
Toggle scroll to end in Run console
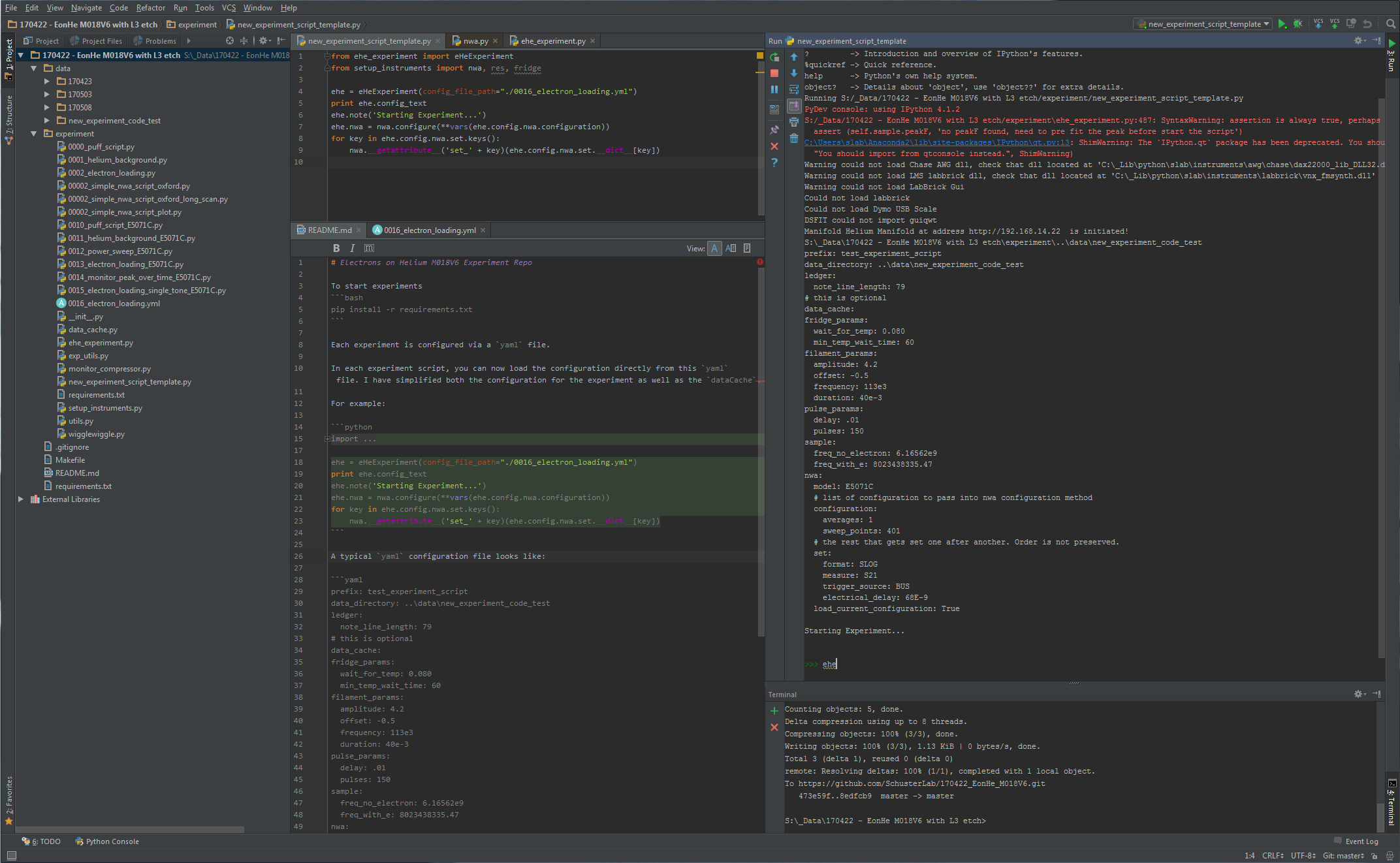tap(794, 106)
